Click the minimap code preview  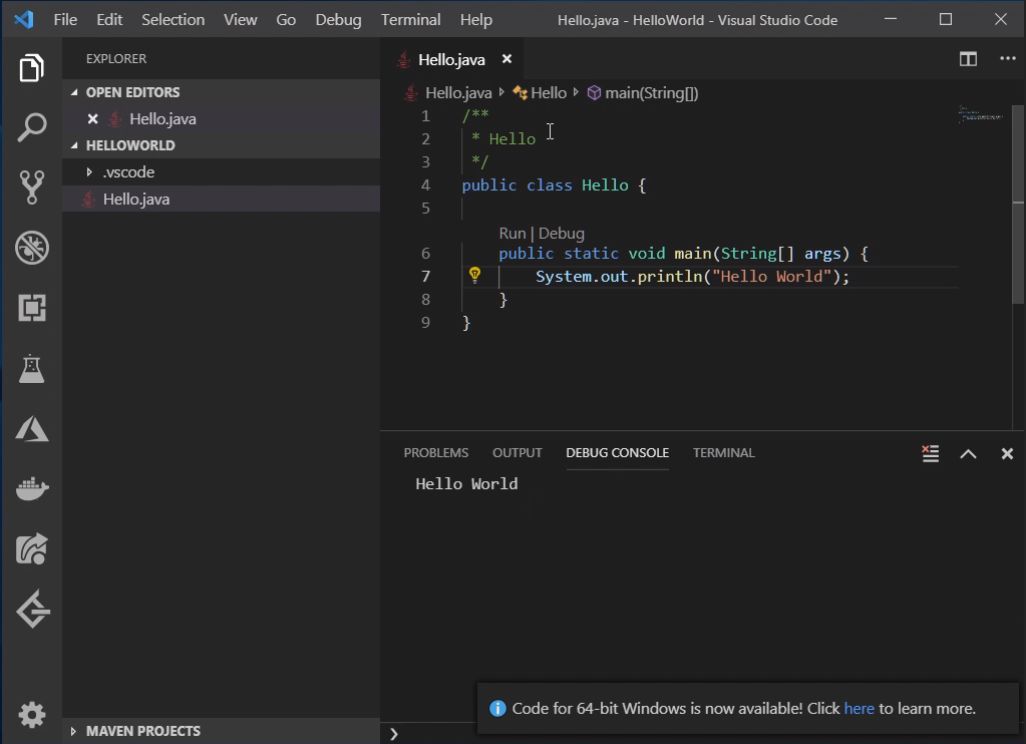[979, 115]
